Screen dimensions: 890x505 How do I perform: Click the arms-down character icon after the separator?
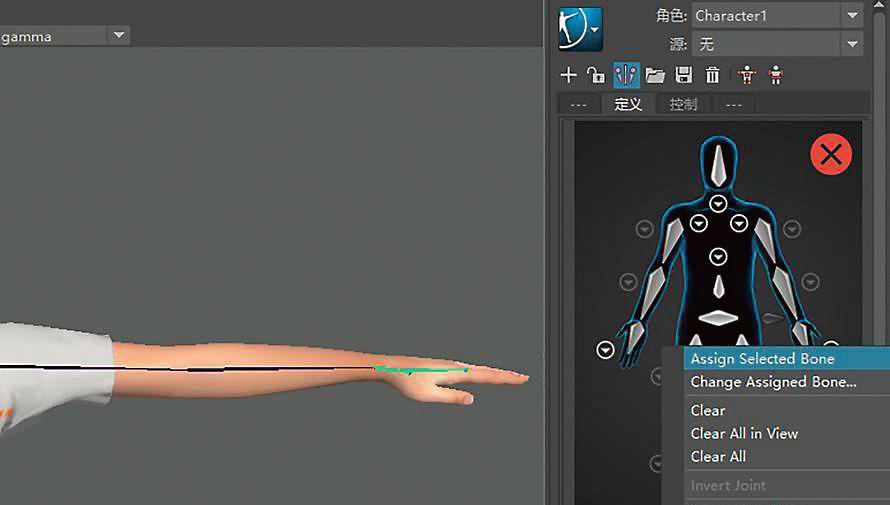775,75
